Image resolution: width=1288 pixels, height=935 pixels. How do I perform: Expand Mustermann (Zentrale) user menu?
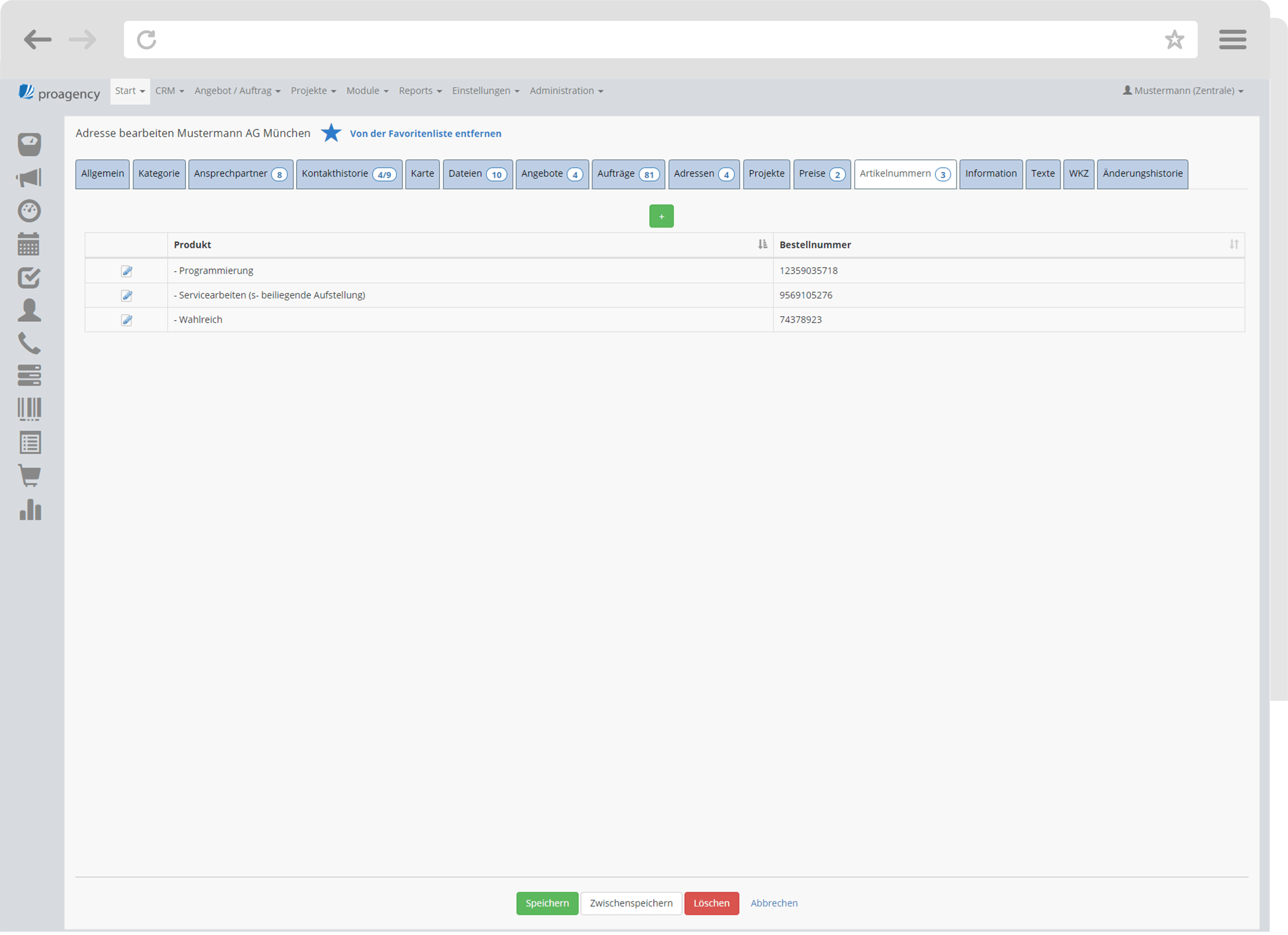coord(1183,91)
